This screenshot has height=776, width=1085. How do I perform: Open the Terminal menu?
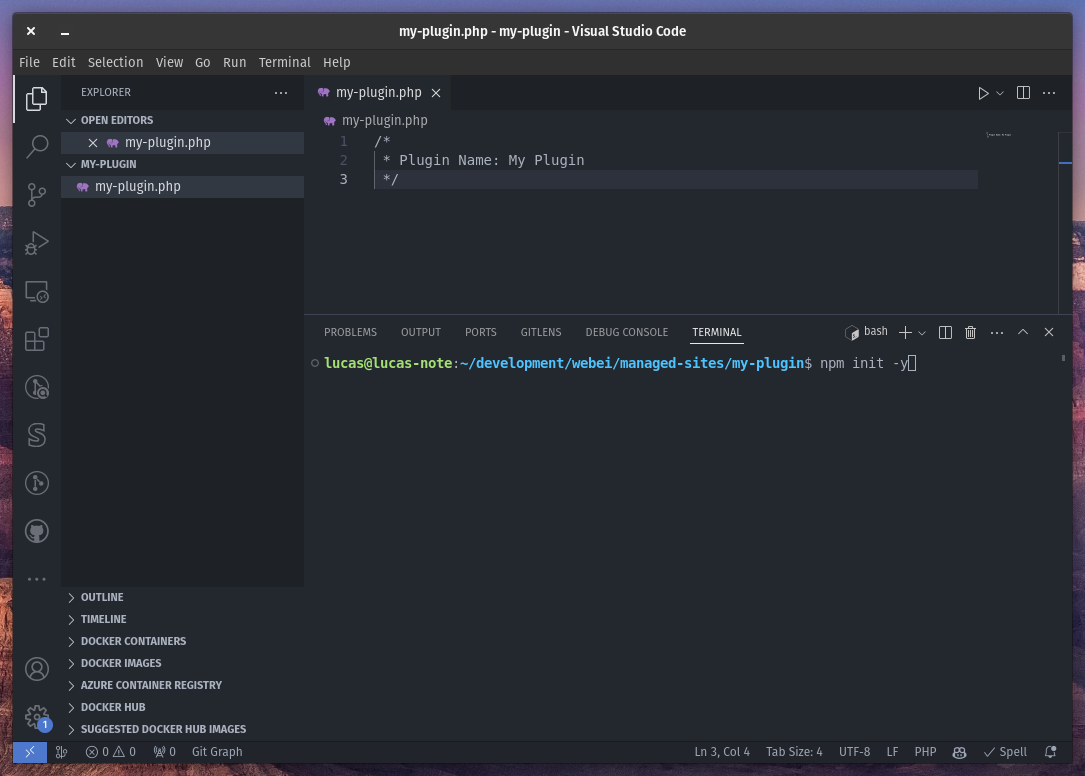click(x=284, y=62)
